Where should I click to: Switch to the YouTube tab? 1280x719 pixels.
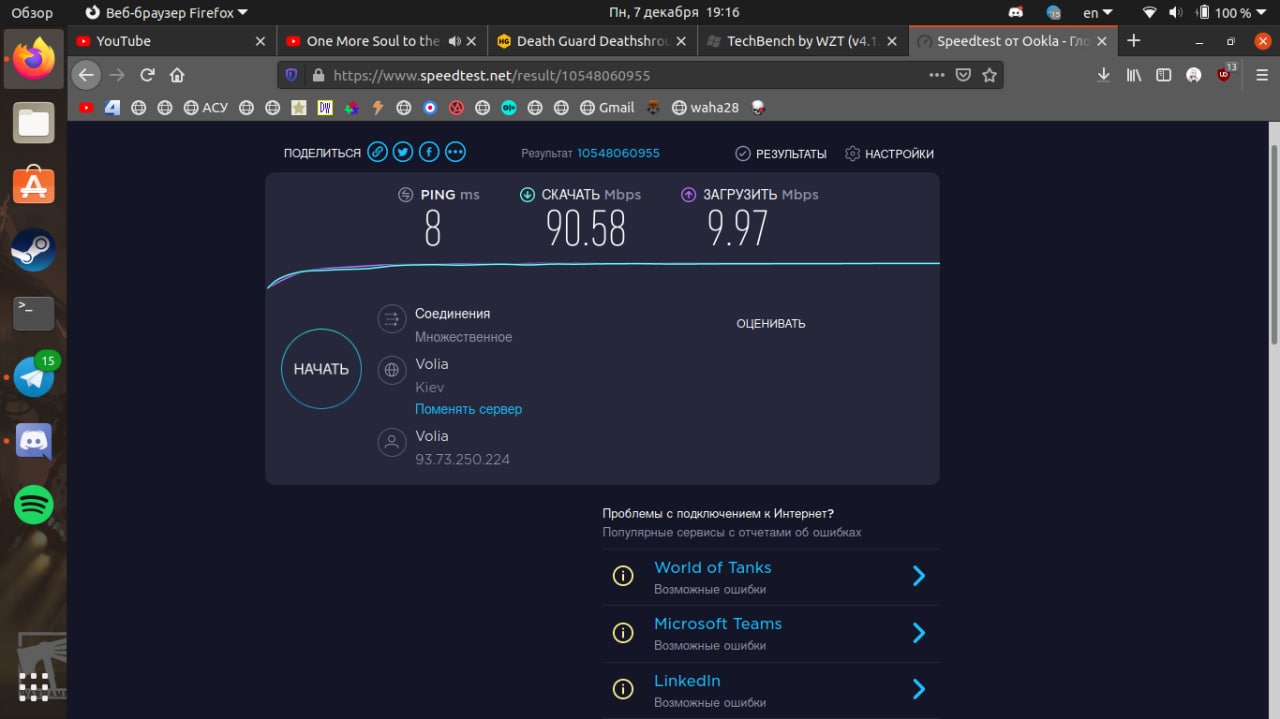coord(171,41)
